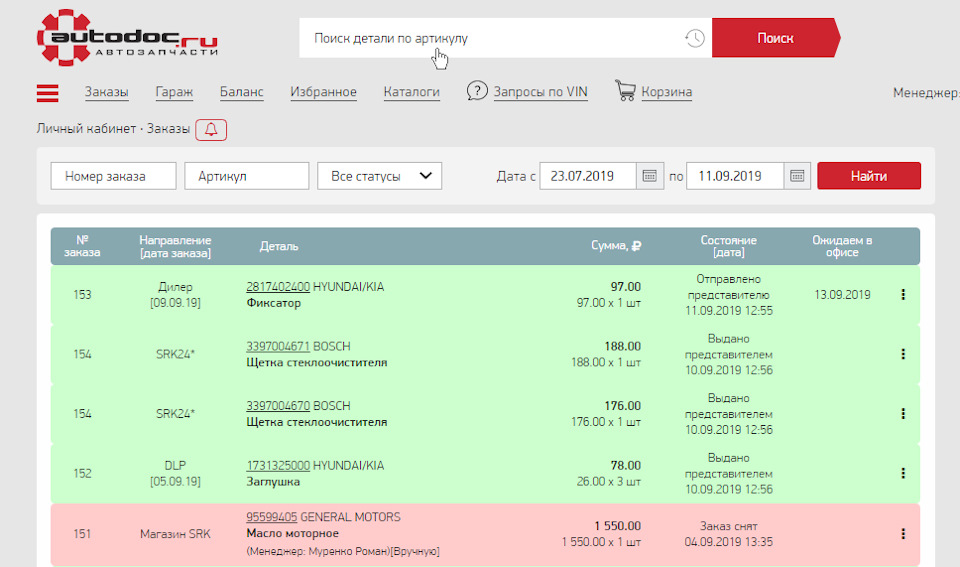Open options menu for order 152 Заглушка
The height and width of the screenshot is (567, 960).
coord(903,473)
